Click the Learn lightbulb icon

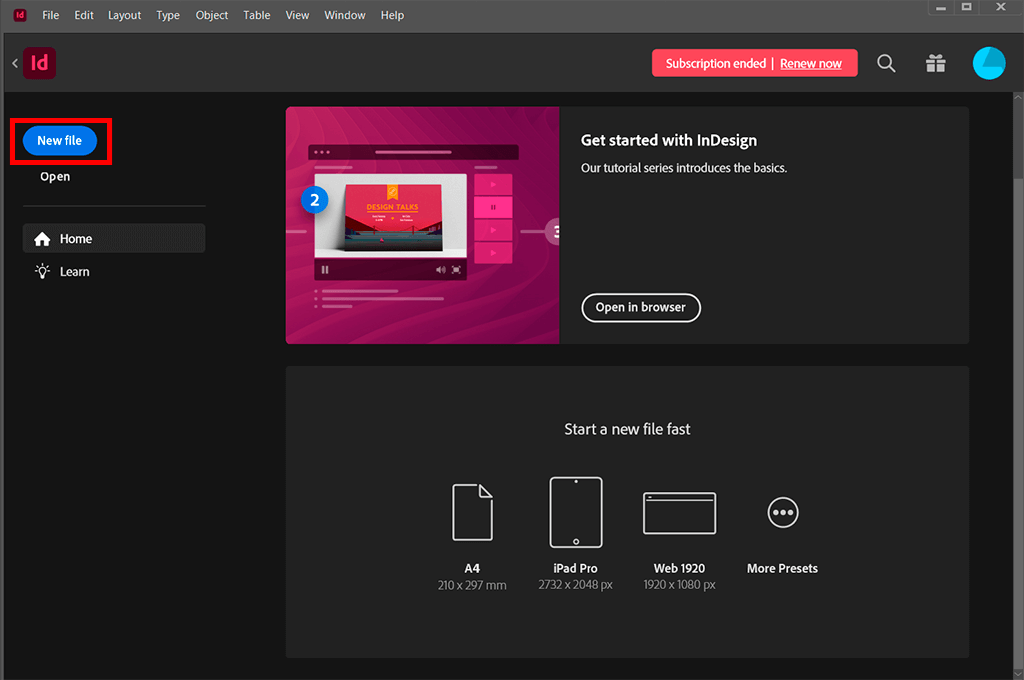tap(42, 272)
